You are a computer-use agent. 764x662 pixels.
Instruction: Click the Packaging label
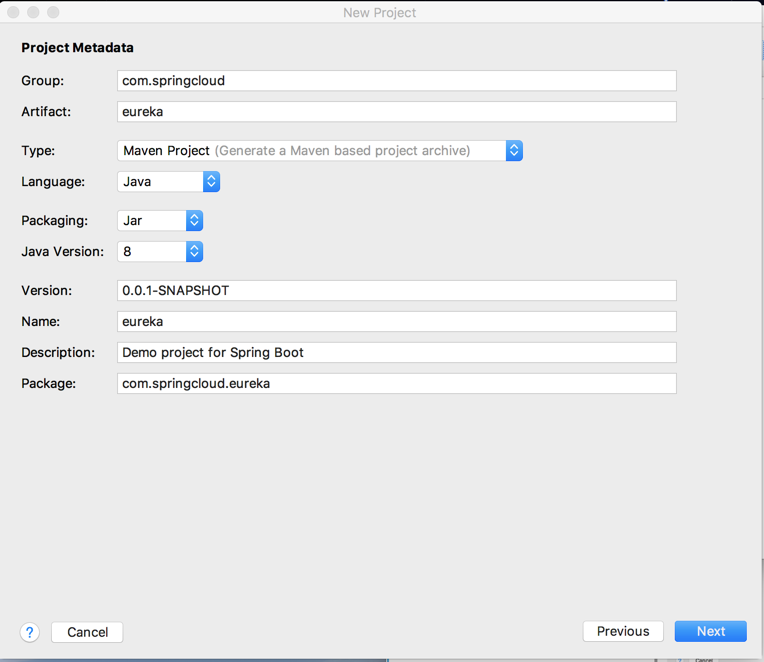pyautogui.click(x=55, y=221)
